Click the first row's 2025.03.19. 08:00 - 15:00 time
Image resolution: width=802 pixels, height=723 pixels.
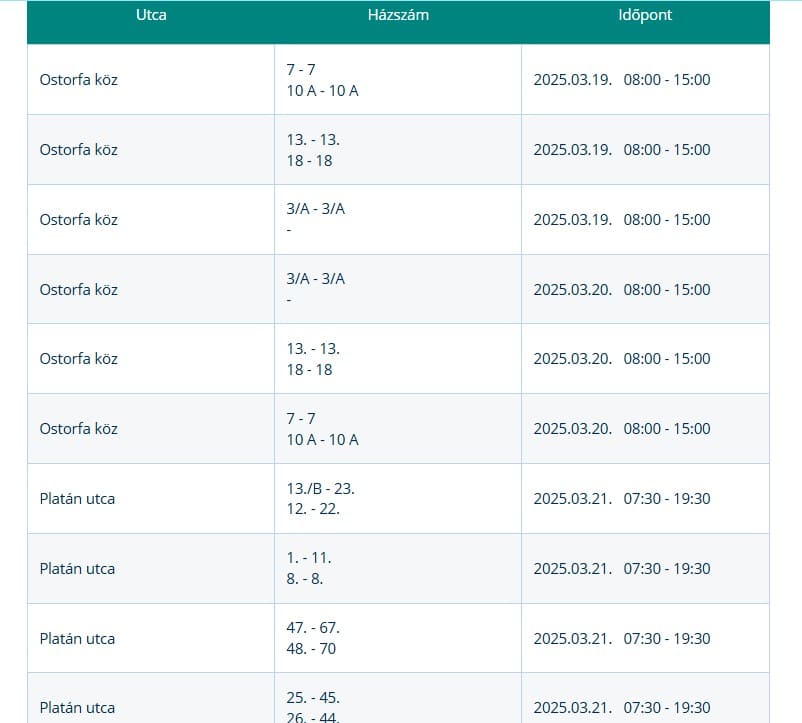622,80
